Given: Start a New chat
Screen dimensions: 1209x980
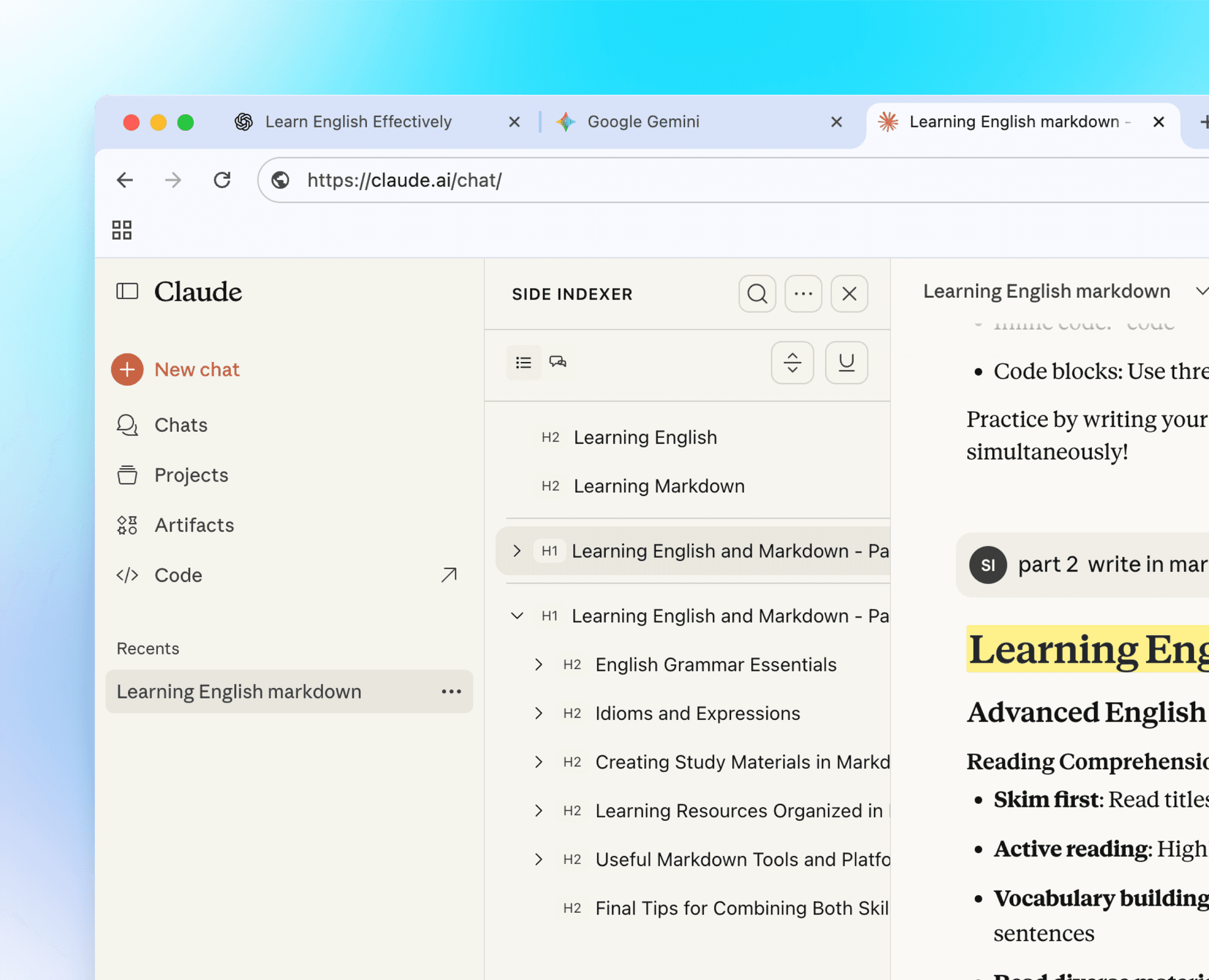Looking at the screenshot, I should pos(197,369).
